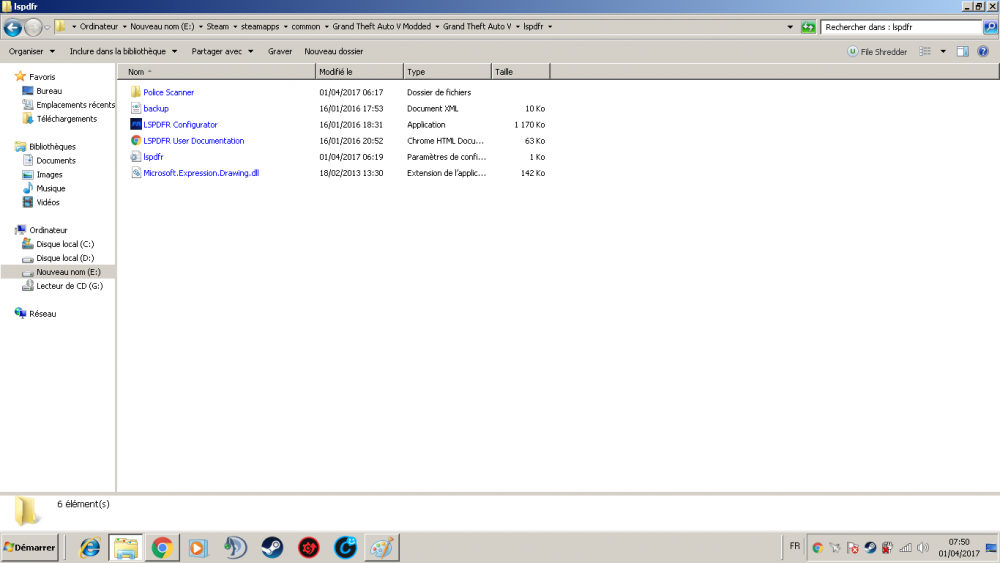Open Téléchargements in the sidebar
Screen dimensions: 1000x563
pos(66,119)
